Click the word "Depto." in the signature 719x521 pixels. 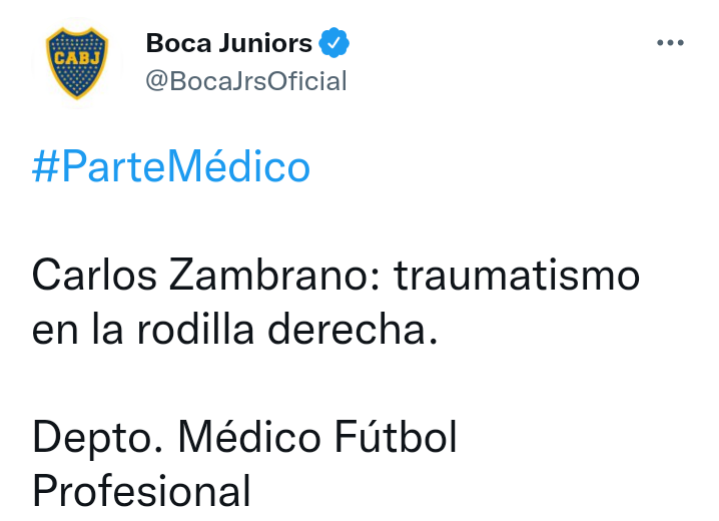tap(98, 437)
